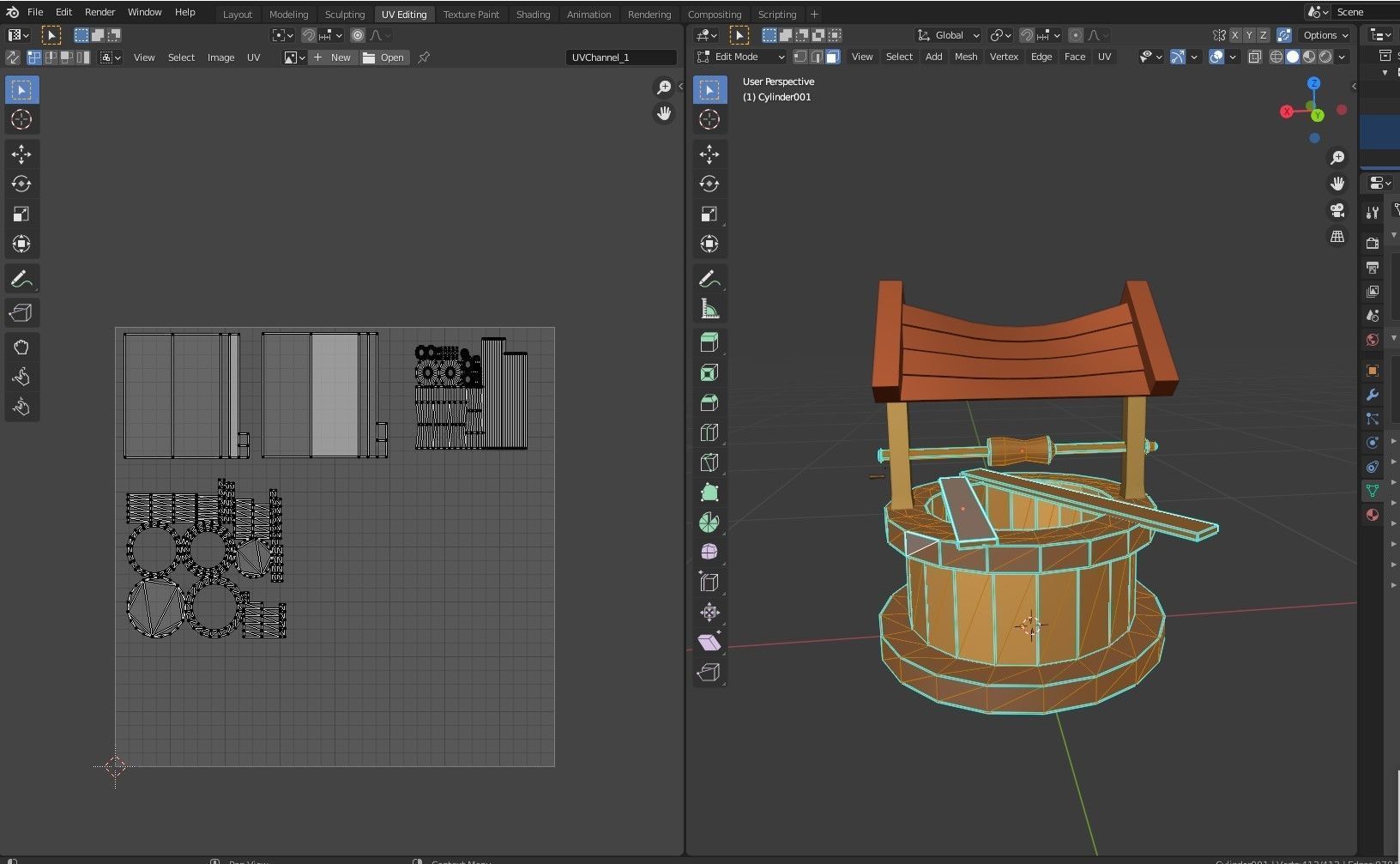Select Knife tool in 3D viewport
Image resolution: width=1400 pixels, height=864 pixels.
[x=709, y=462]
